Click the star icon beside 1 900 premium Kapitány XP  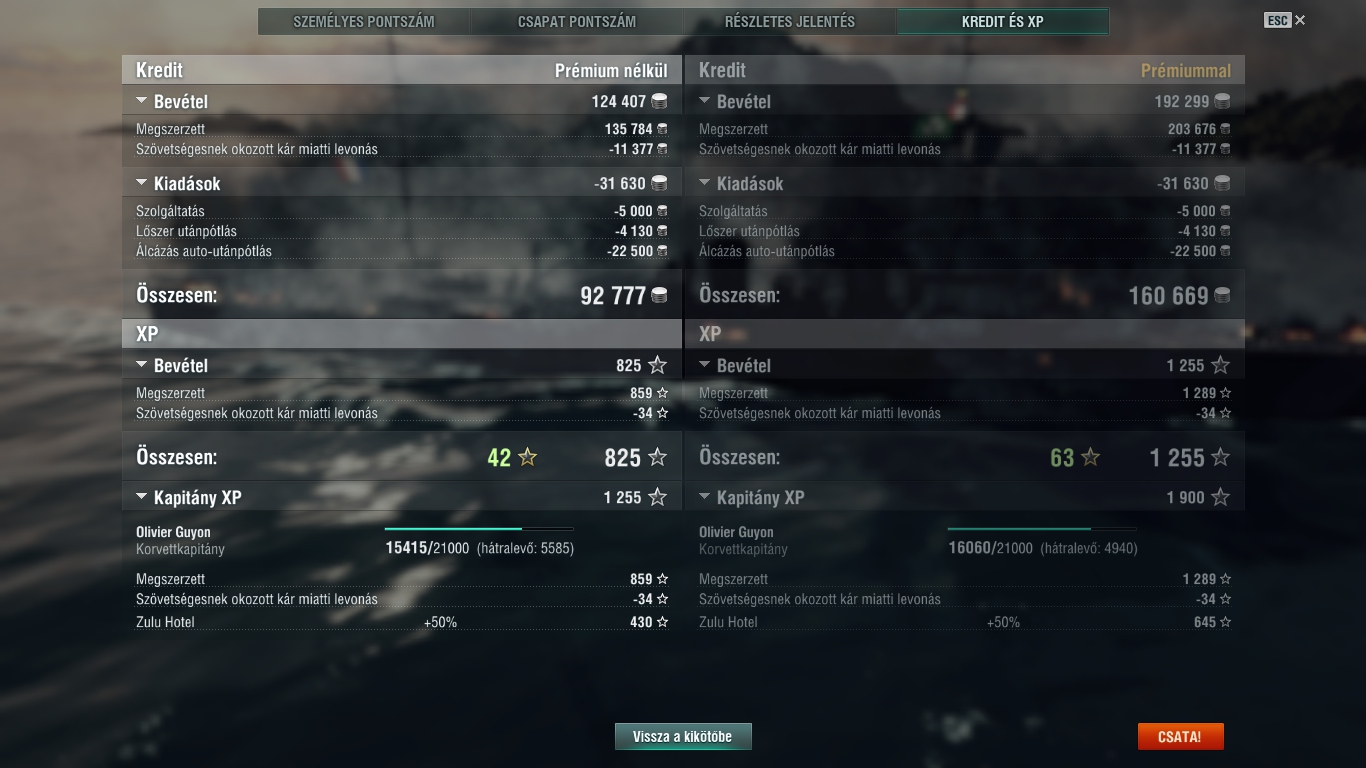pyautogui.click(x=1220, y=497)
